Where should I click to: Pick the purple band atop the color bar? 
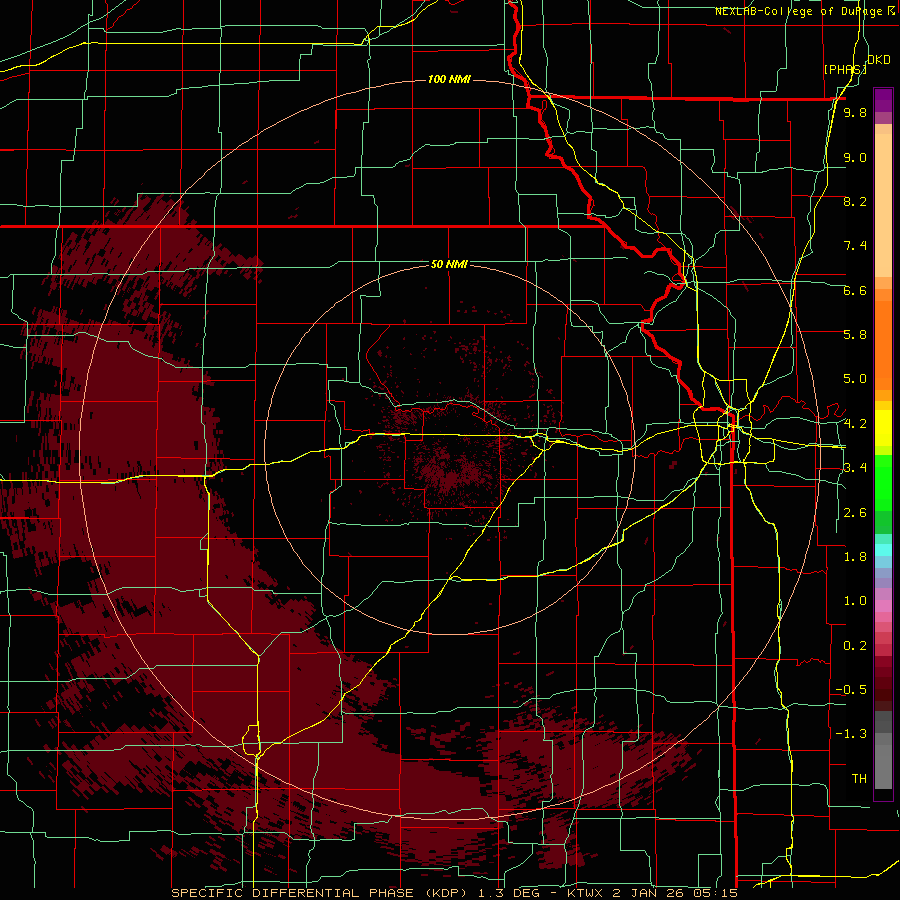883,100
